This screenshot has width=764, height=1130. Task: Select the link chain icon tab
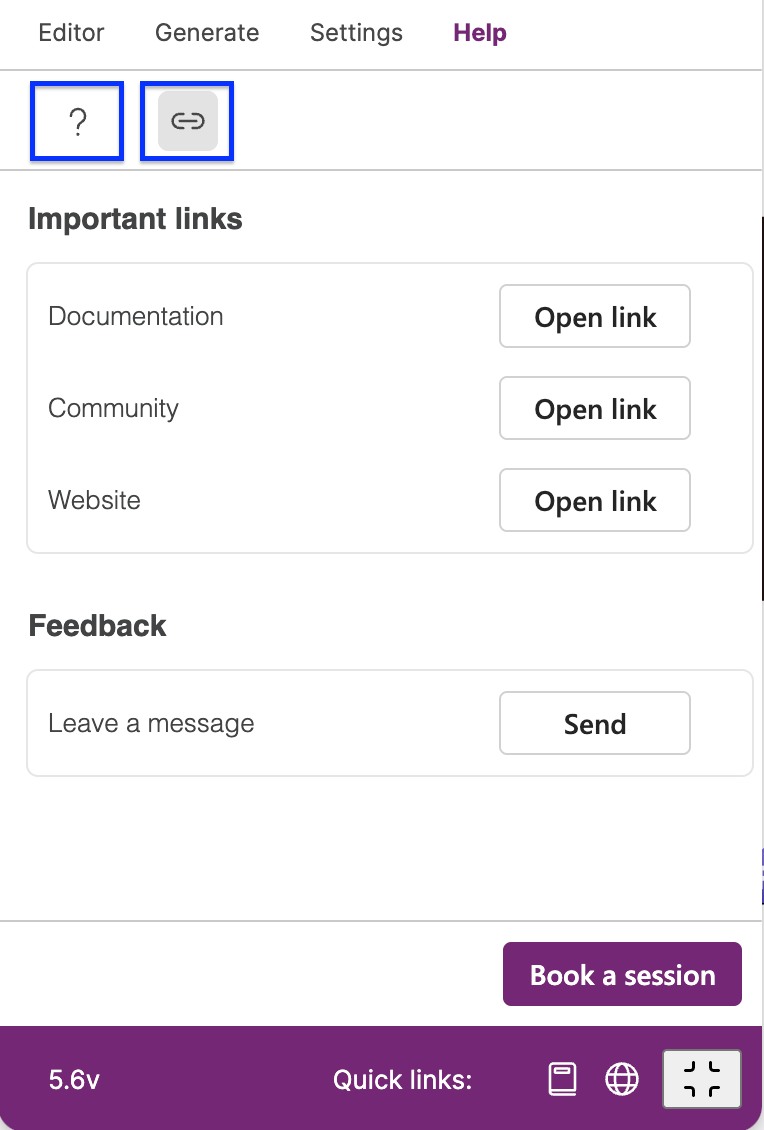[x=187, y=121]
